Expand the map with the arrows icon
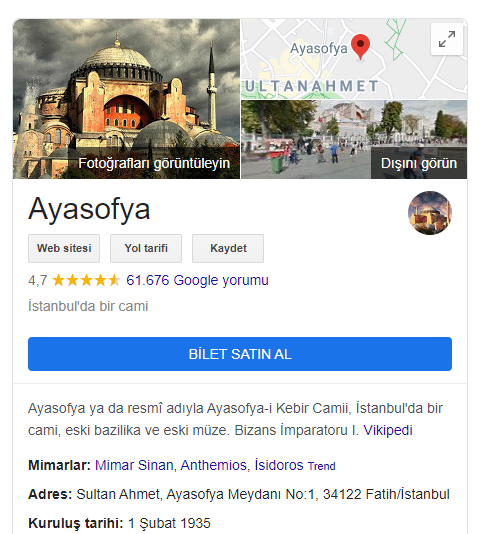 point(446,39)
